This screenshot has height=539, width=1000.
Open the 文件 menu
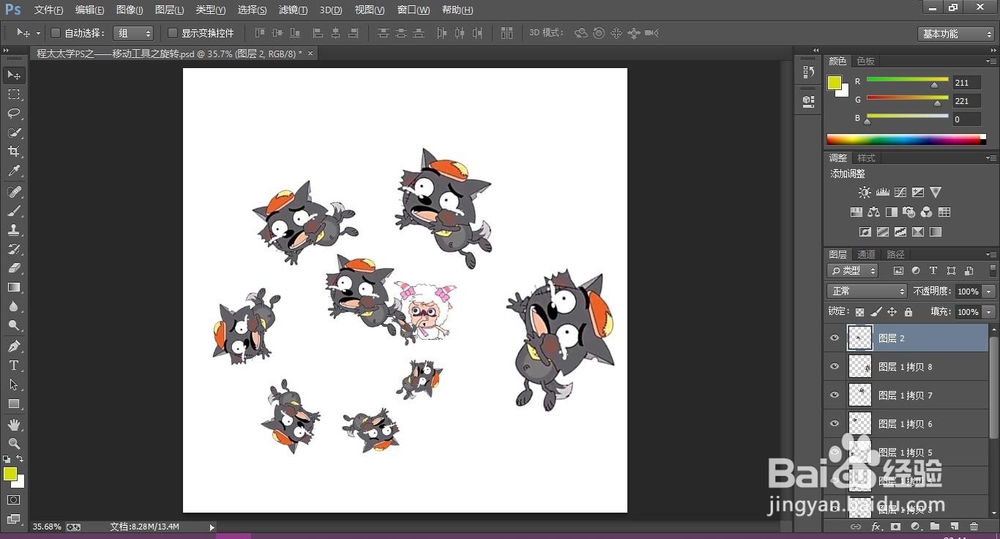click(x=48, y=10)
